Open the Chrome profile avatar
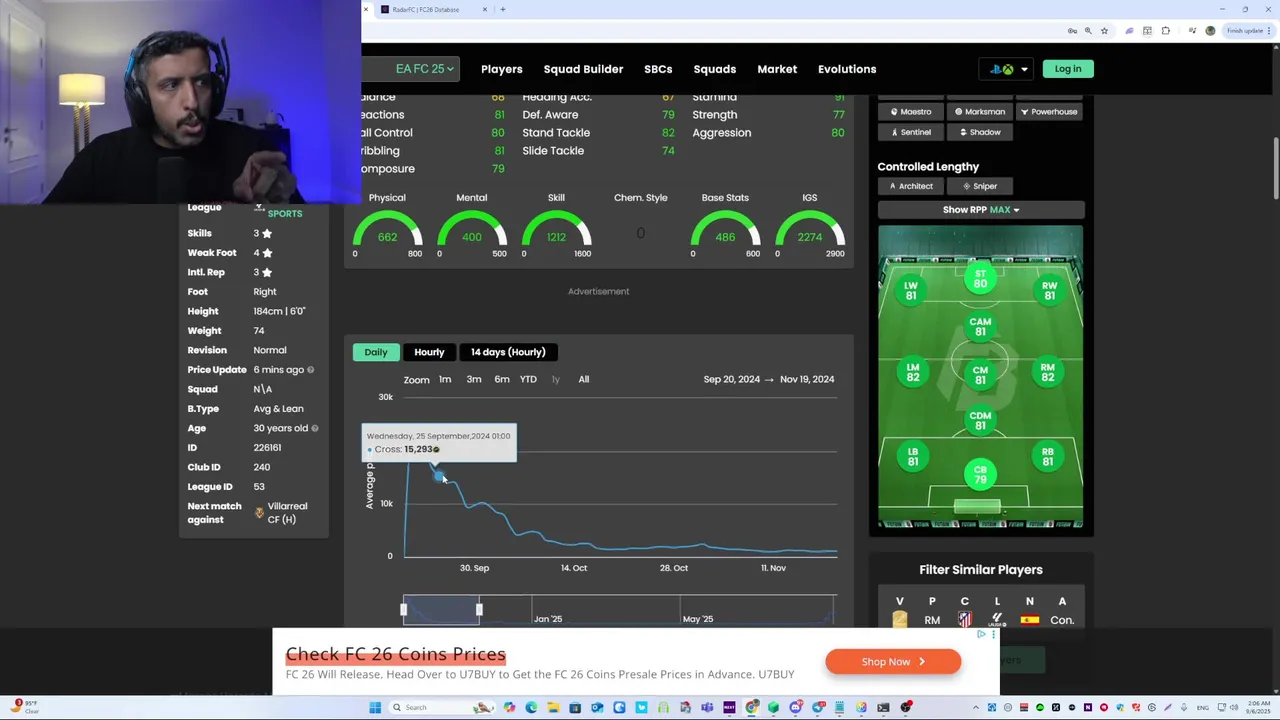 [1210, 31]
